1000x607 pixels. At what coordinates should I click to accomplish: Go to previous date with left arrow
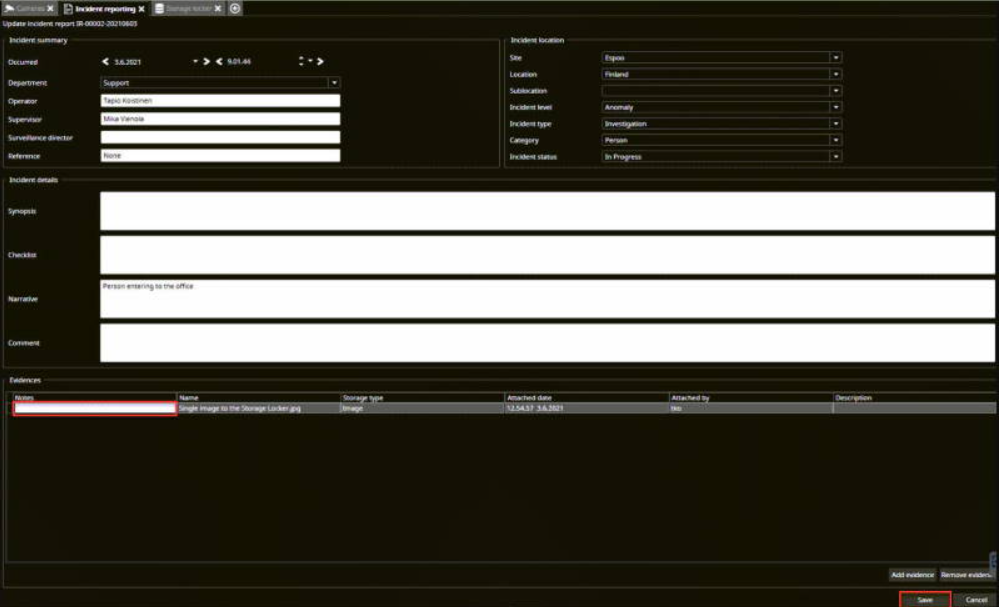106,62
